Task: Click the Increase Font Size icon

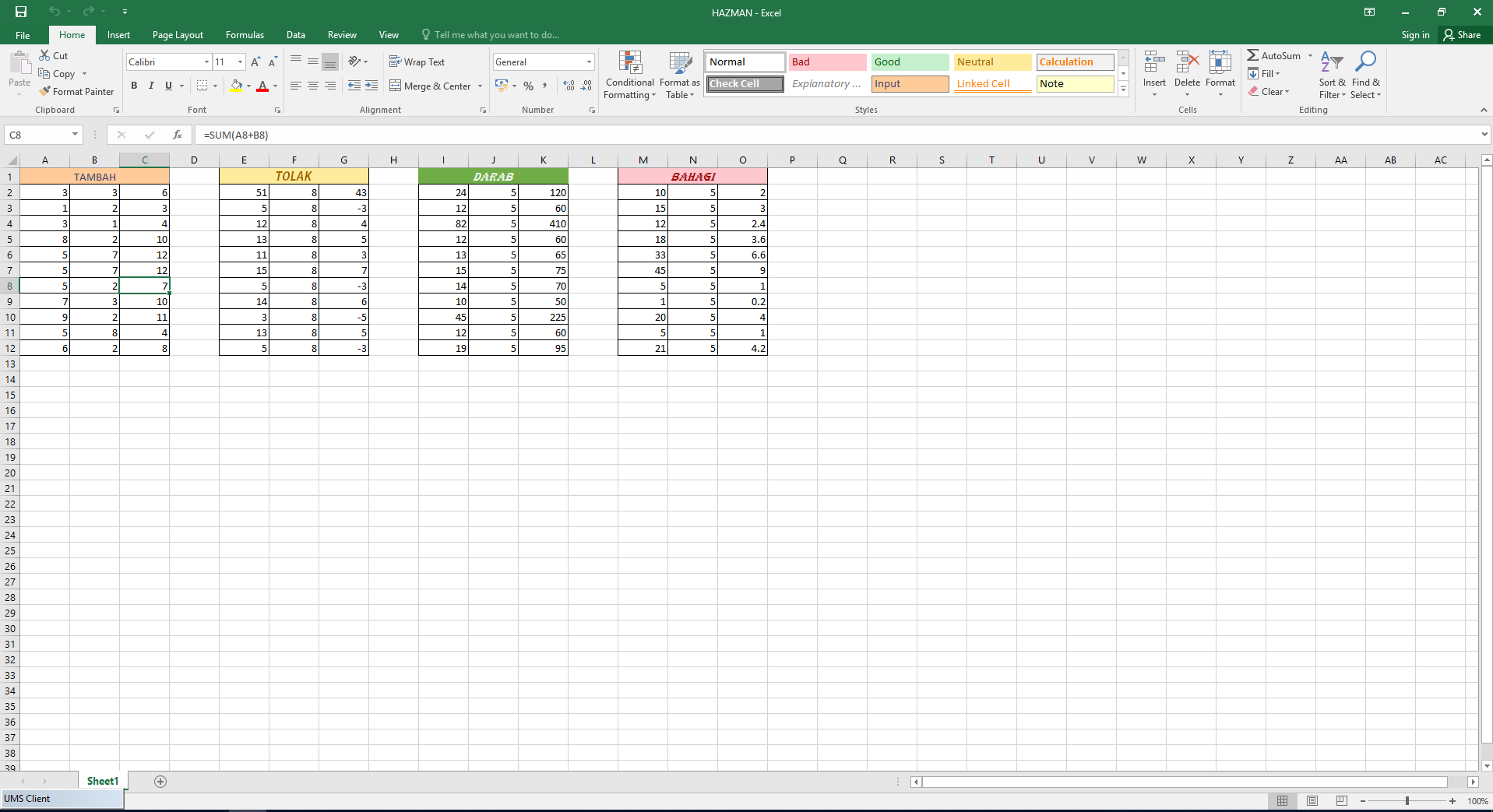Action: coord(255,62)
